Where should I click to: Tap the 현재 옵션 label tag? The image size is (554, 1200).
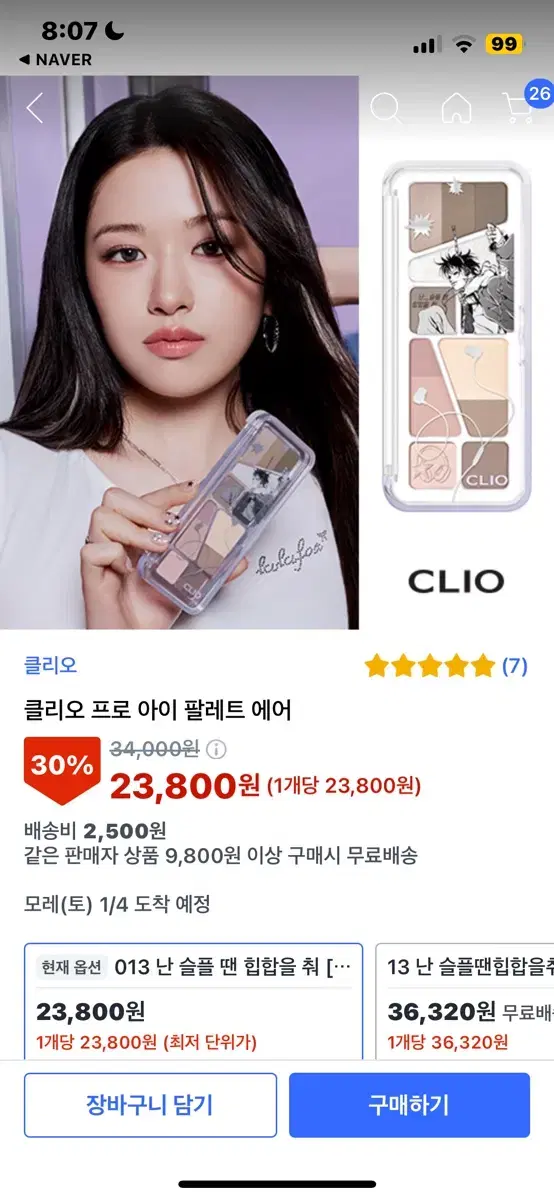point(71,967)
